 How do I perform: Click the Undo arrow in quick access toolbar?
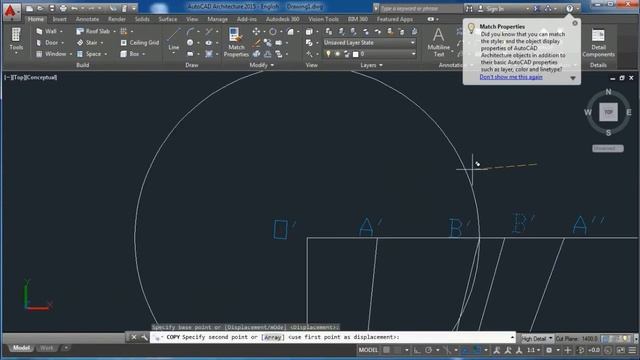(x=74, y=8)
